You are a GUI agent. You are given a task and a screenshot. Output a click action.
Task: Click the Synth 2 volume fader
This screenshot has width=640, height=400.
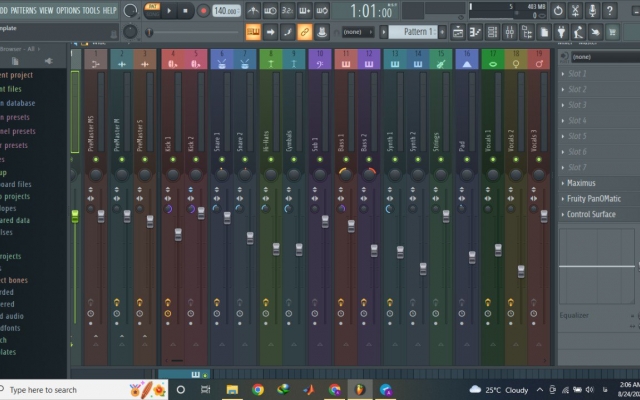pyautogui.click(x=423, y=269)
